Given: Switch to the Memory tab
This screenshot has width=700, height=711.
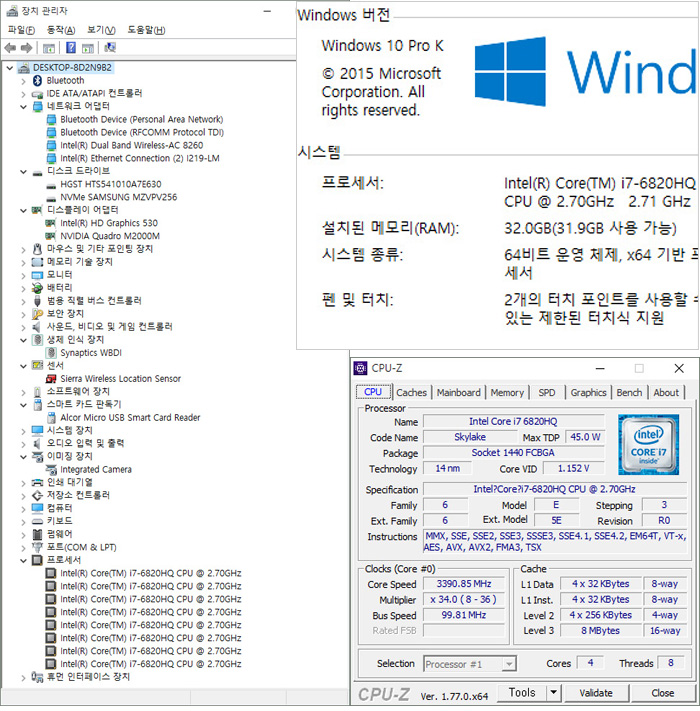Looking at the screenshot, I should pyautogui.click(x=507, y=393).
